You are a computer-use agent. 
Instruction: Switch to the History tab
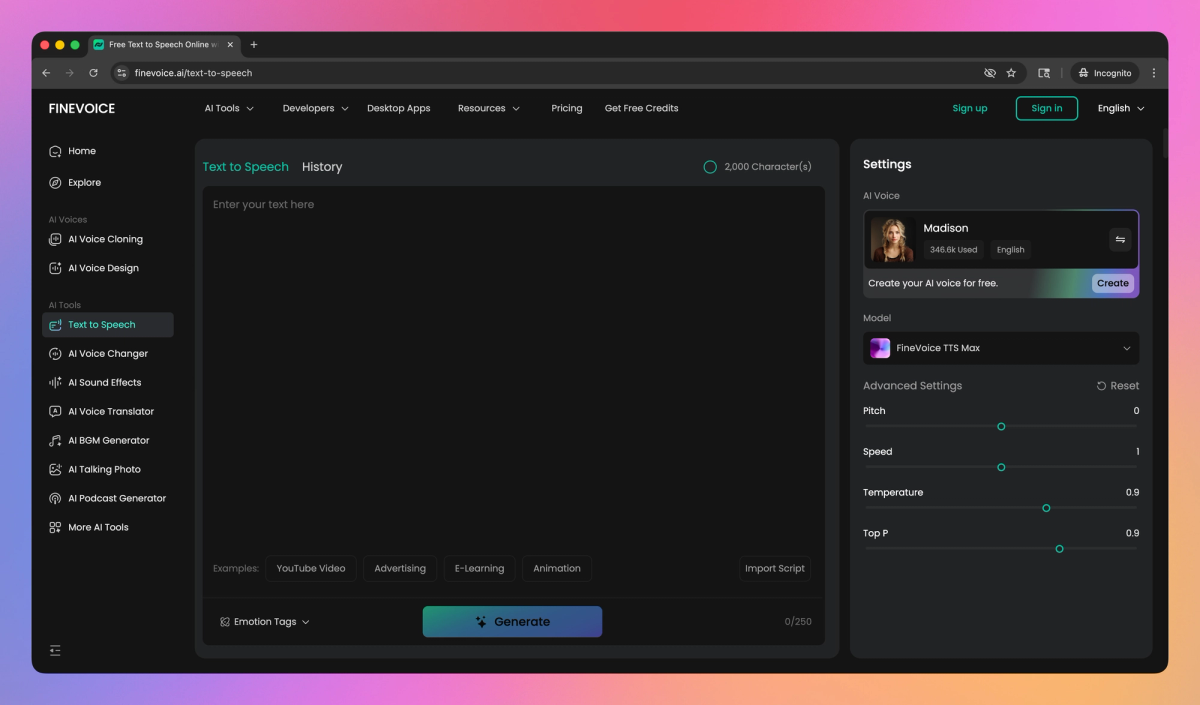click(321, 166)
